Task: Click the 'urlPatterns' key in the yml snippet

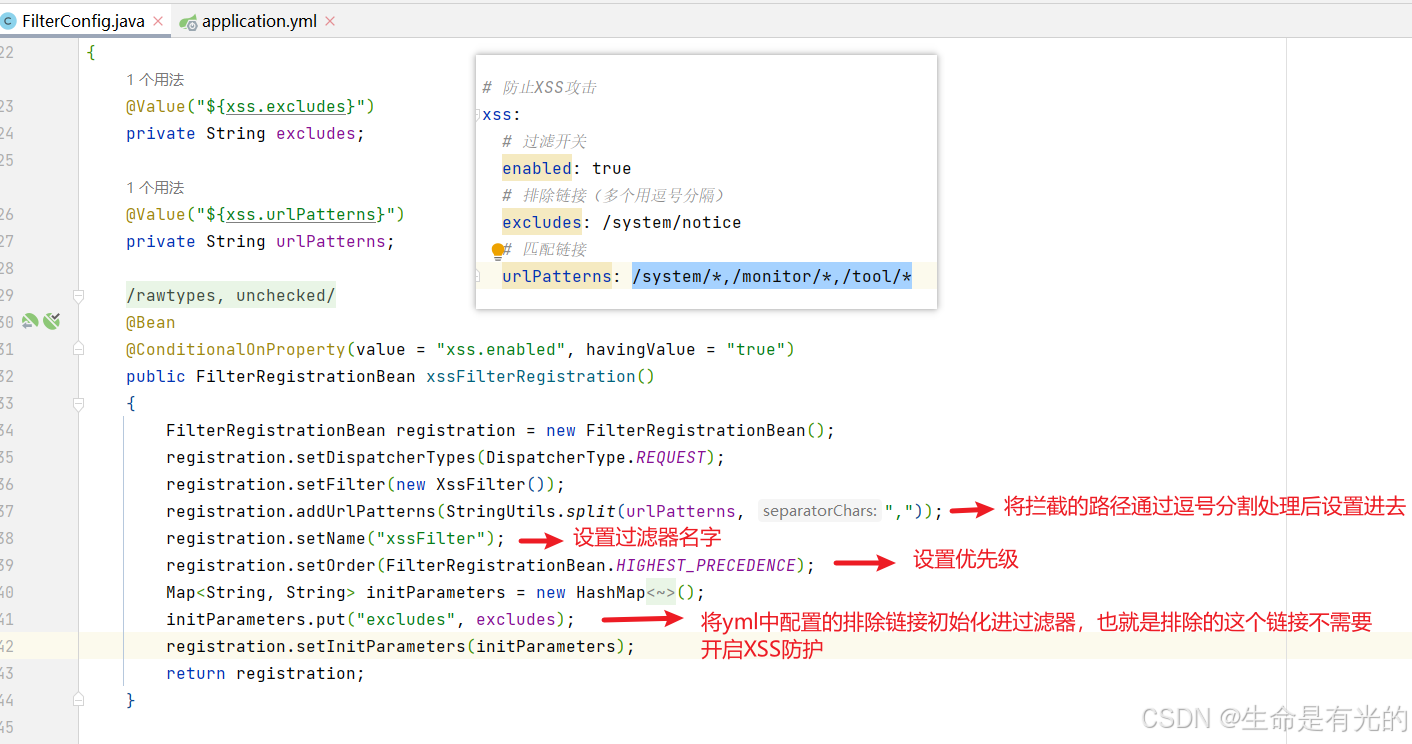Action: point(557,276)
